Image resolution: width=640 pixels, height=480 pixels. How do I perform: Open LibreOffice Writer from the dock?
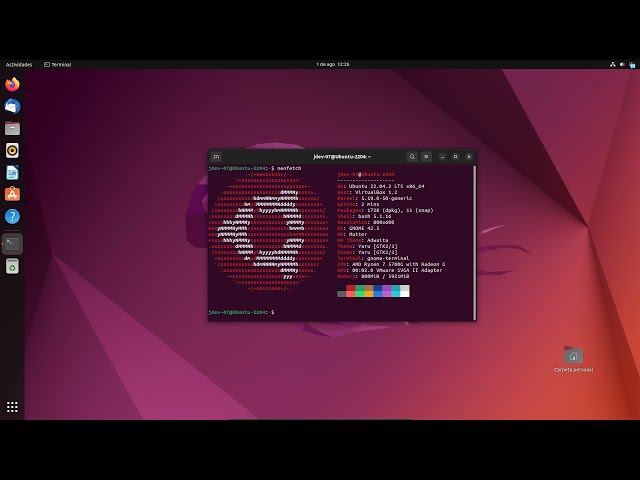click(12, 173)
